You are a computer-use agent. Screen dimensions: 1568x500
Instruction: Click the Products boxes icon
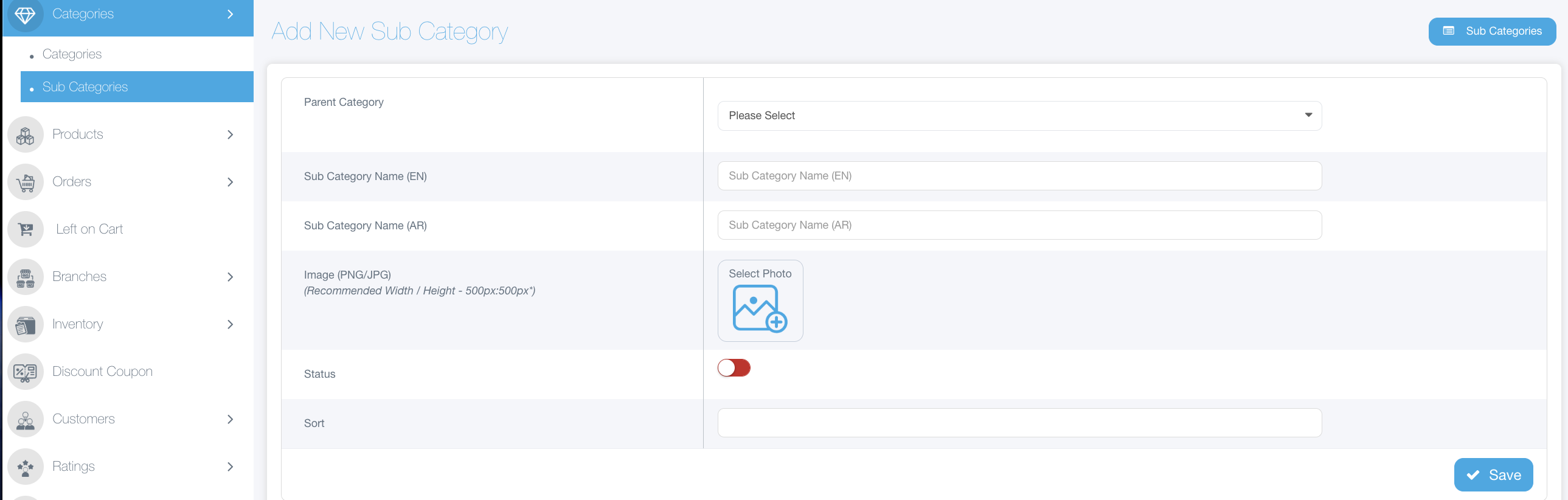pos(25,134)
